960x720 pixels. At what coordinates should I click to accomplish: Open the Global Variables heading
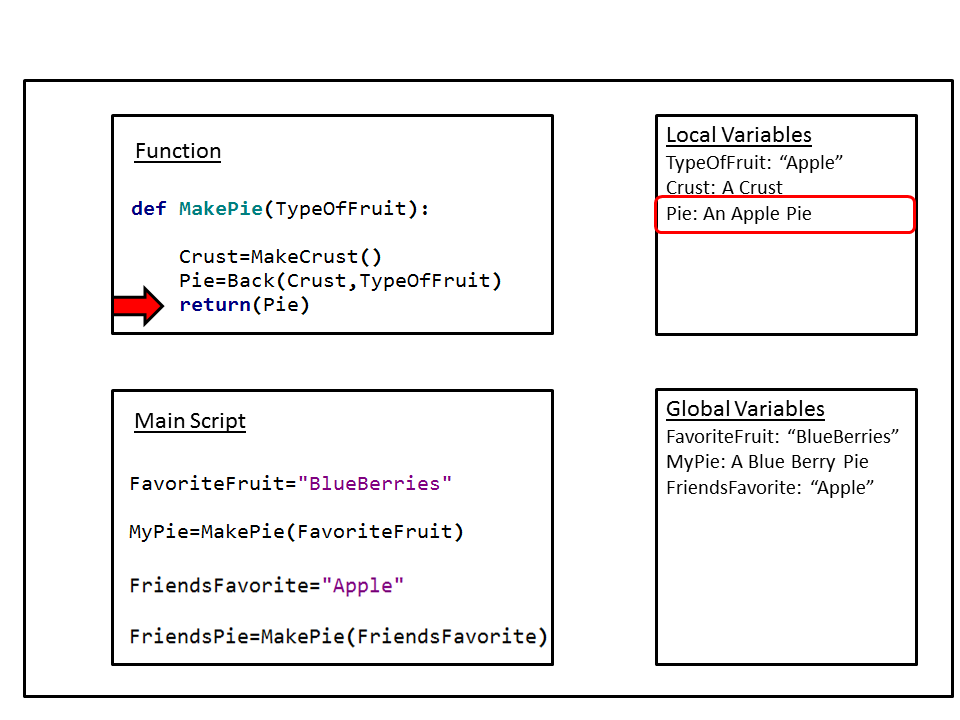pyautogui.click(x=745, y=409)
